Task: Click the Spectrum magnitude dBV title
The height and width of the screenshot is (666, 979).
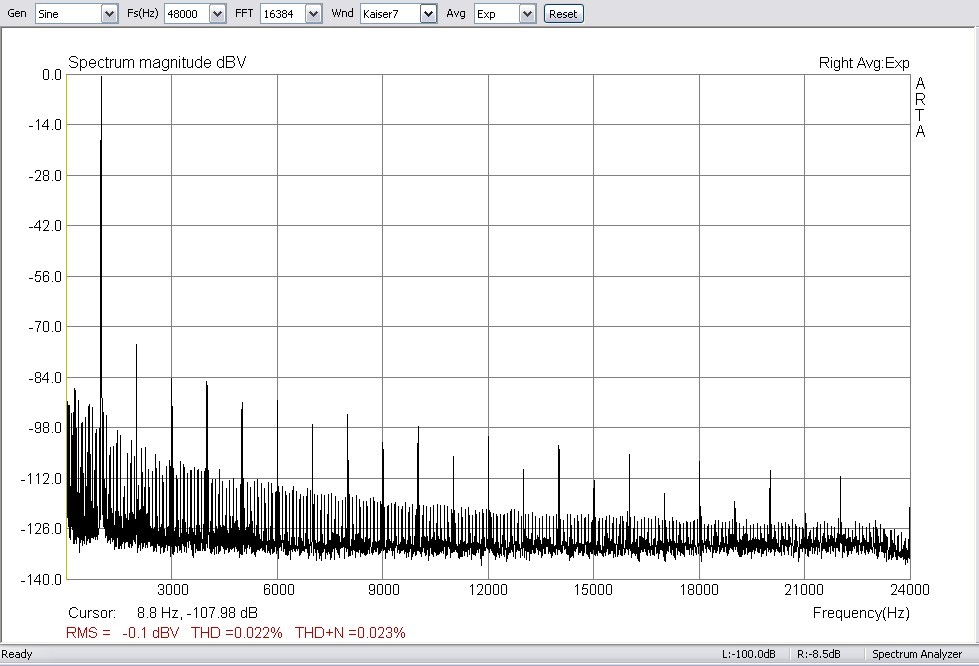Action: coord(157,62)
